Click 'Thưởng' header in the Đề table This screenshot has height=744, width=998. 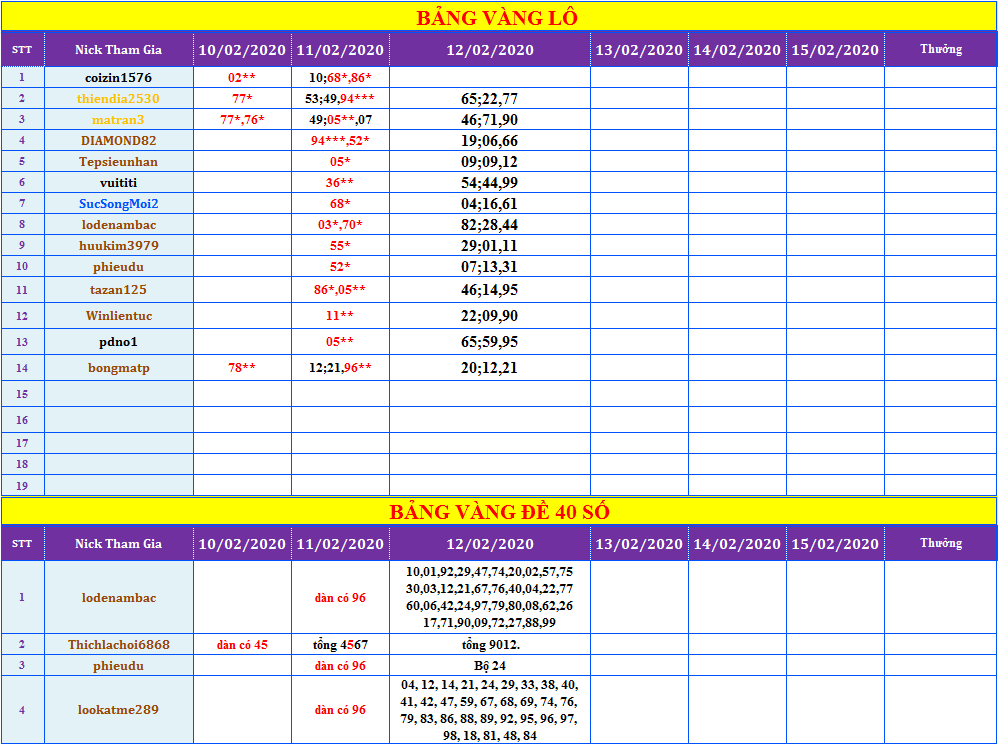coord(940,543)
